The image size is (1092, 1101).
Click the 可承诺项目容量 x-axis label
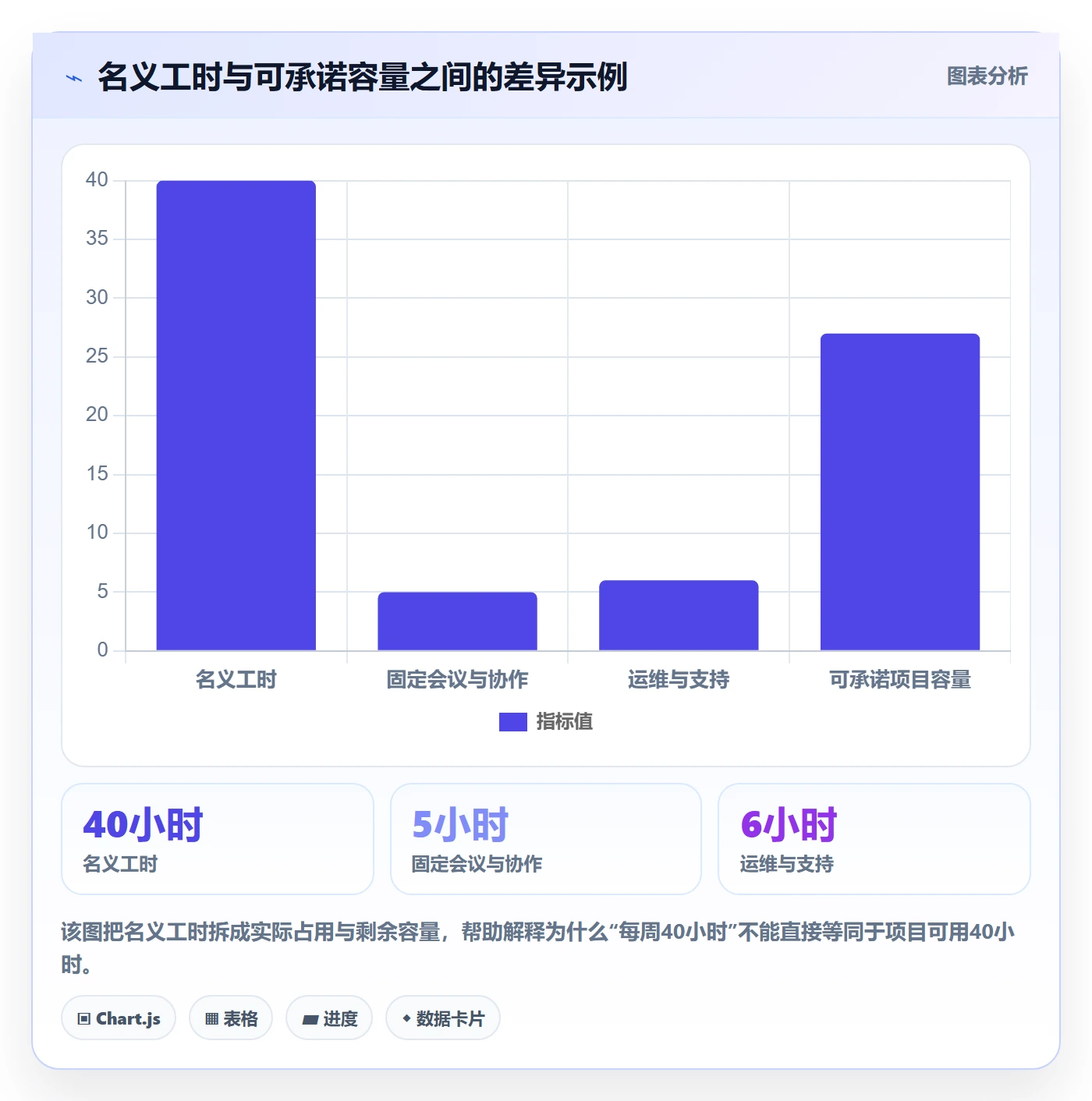[900, 680]
